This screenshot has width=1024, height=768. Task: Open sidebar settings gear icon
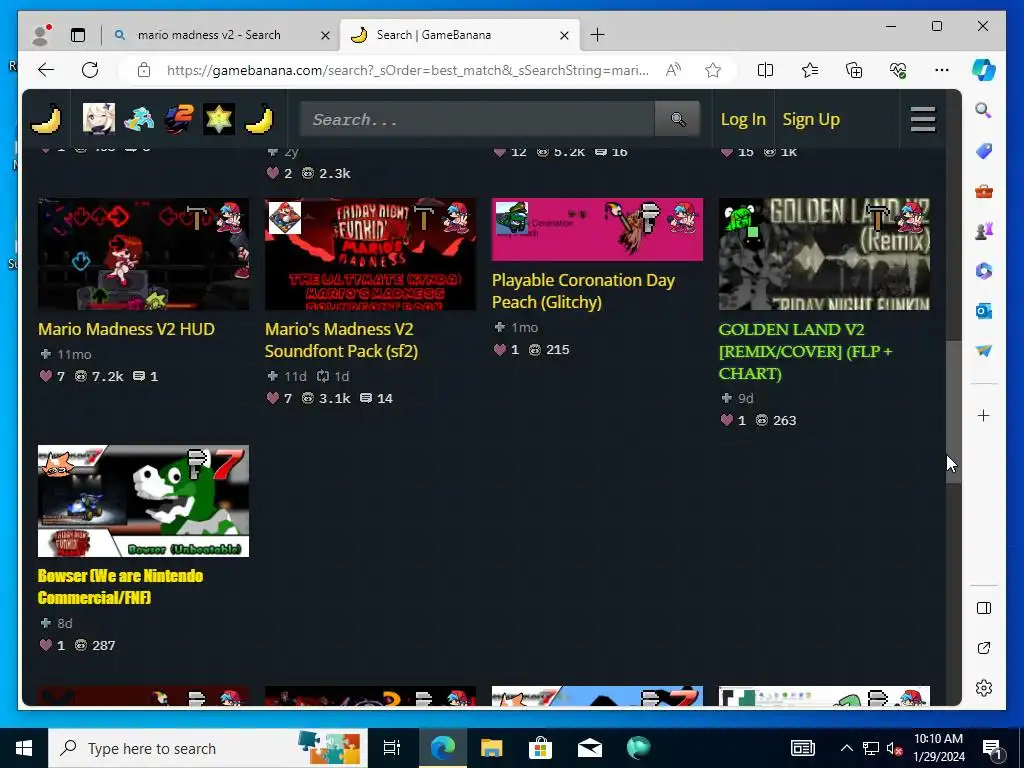coord(984,688)
